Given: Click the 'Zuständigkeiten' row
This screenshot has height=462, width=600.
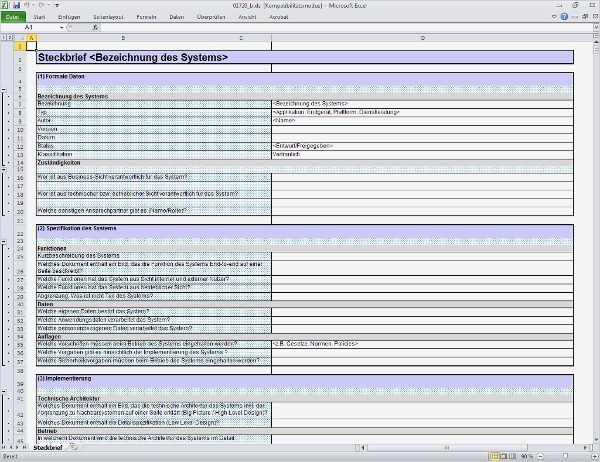Looking at the screenshot, I should [x=305, y=163].
